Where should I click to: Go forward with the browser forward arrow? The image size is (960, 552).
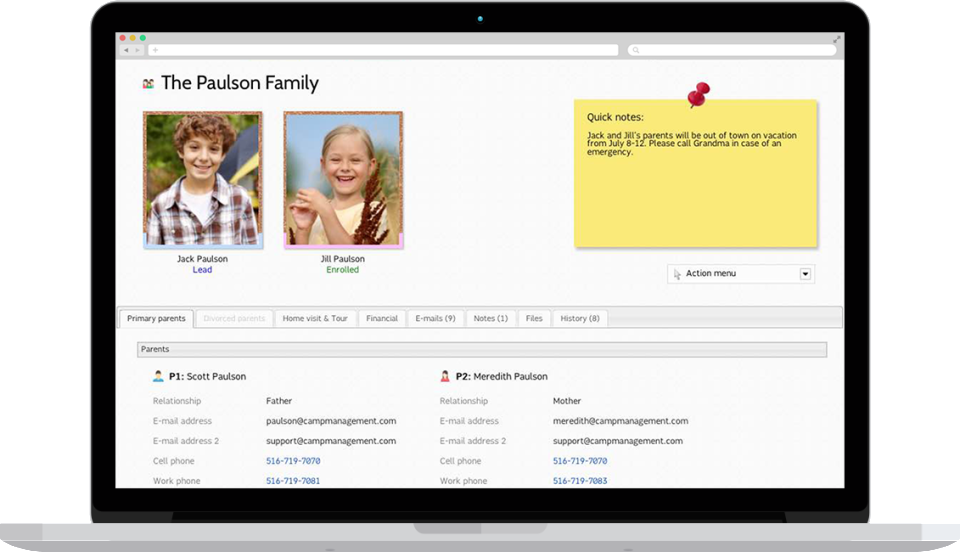click(x=138, y=50)
